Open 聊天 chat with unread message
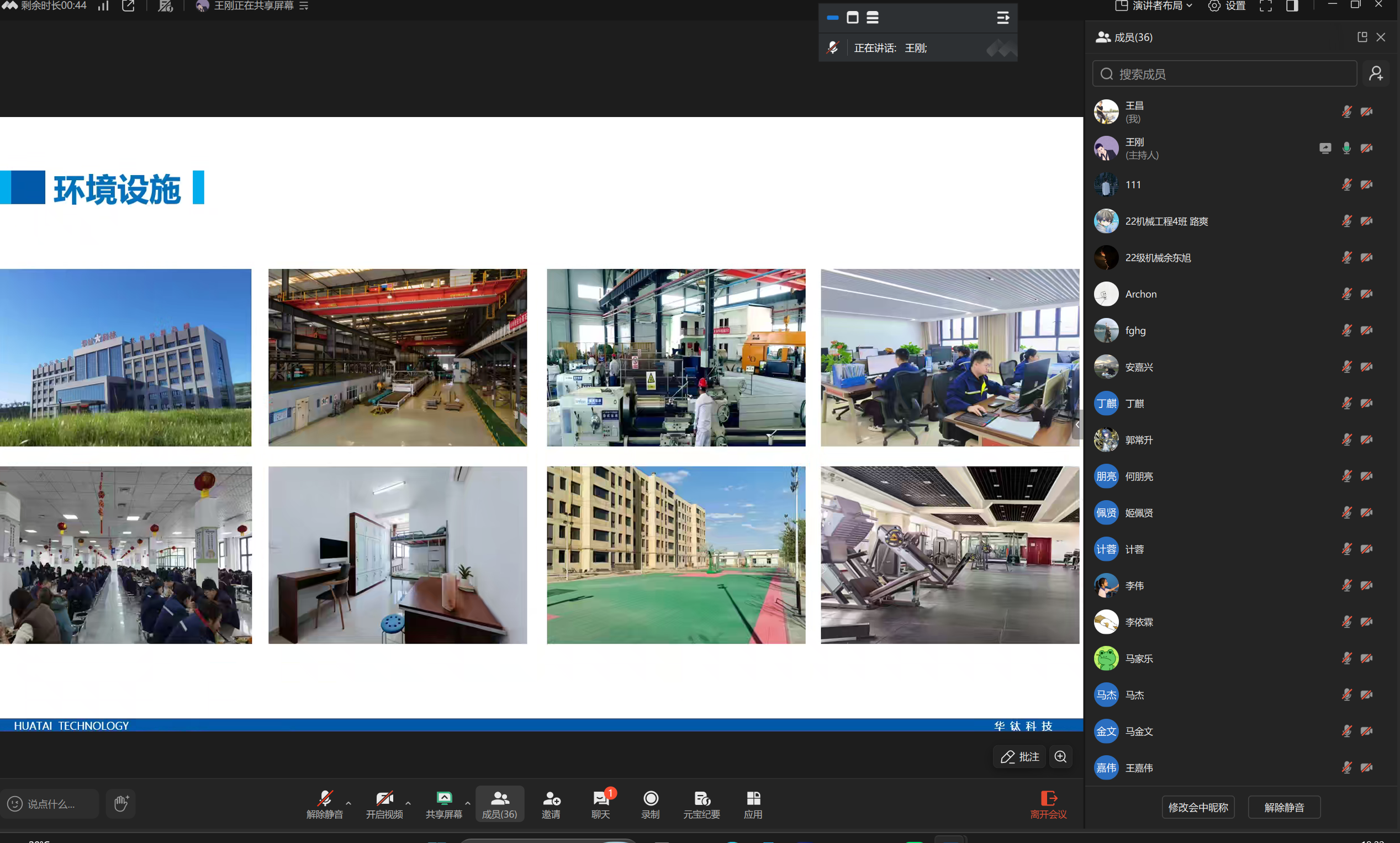The image size is (1400, 843). tap(600, 804)
